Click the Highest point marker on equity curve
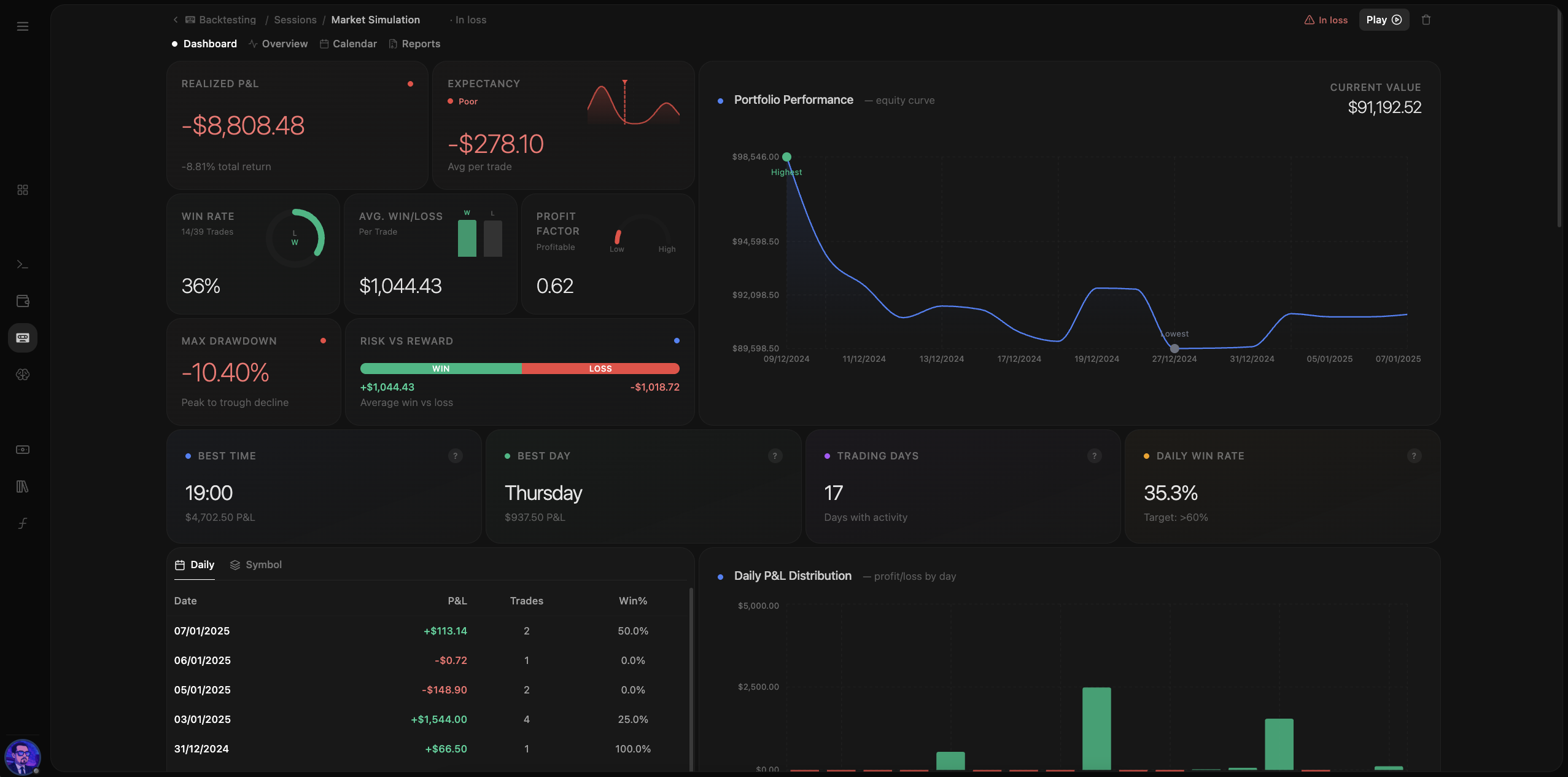This screenshot has height=777, width=1568. point(786,157)
